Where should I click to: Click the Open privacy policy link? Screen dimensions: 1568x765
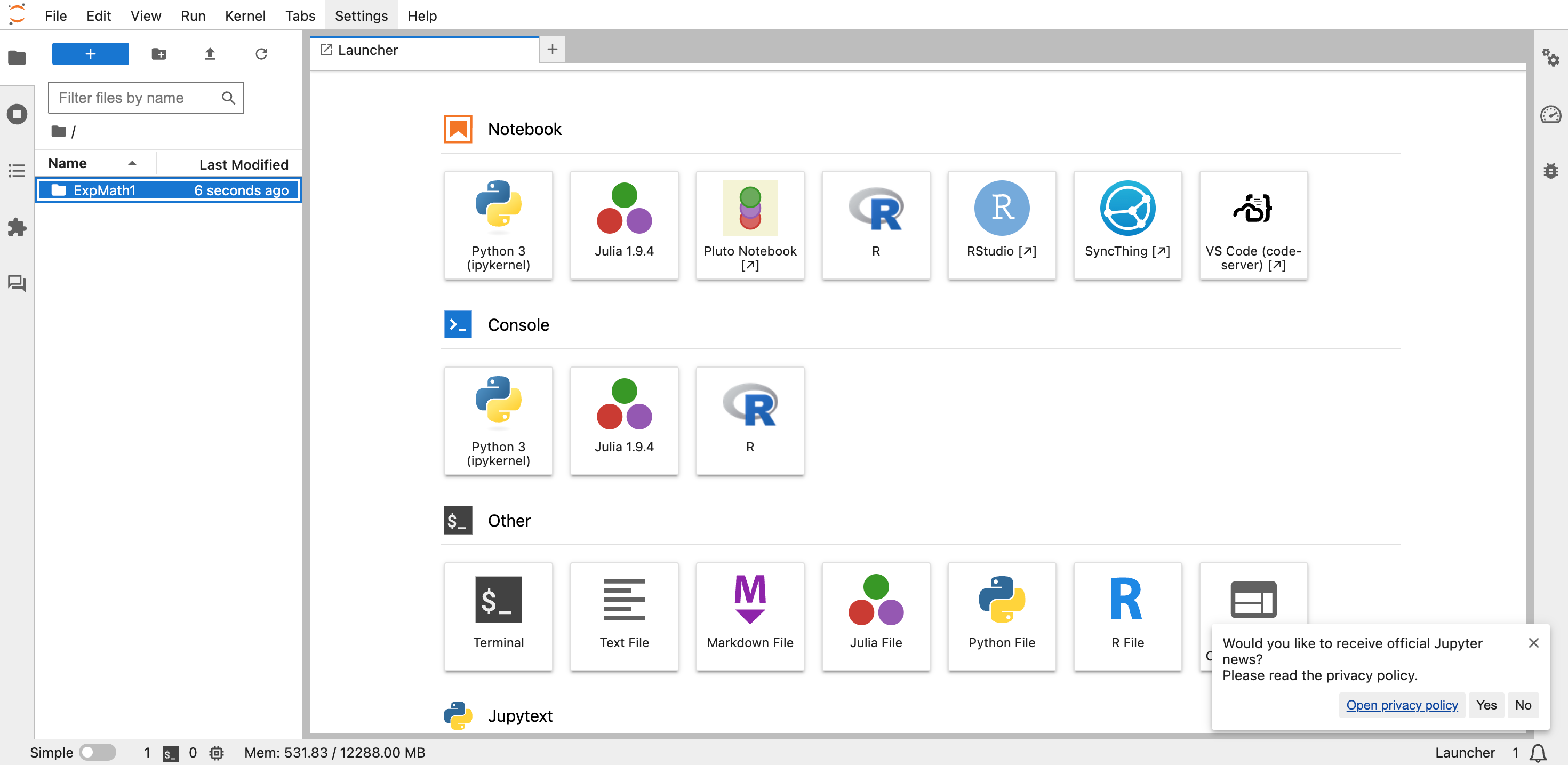[x=1402, y=705]
